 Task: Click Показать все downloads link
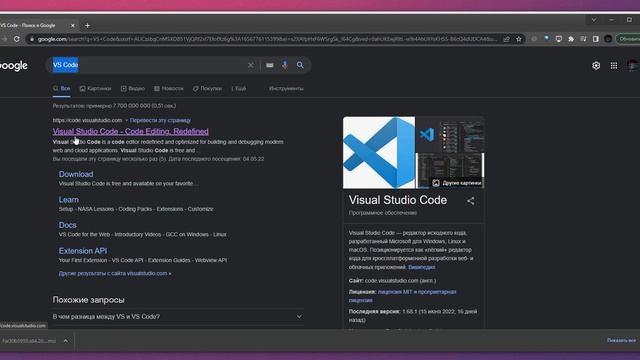click(621, 340)
